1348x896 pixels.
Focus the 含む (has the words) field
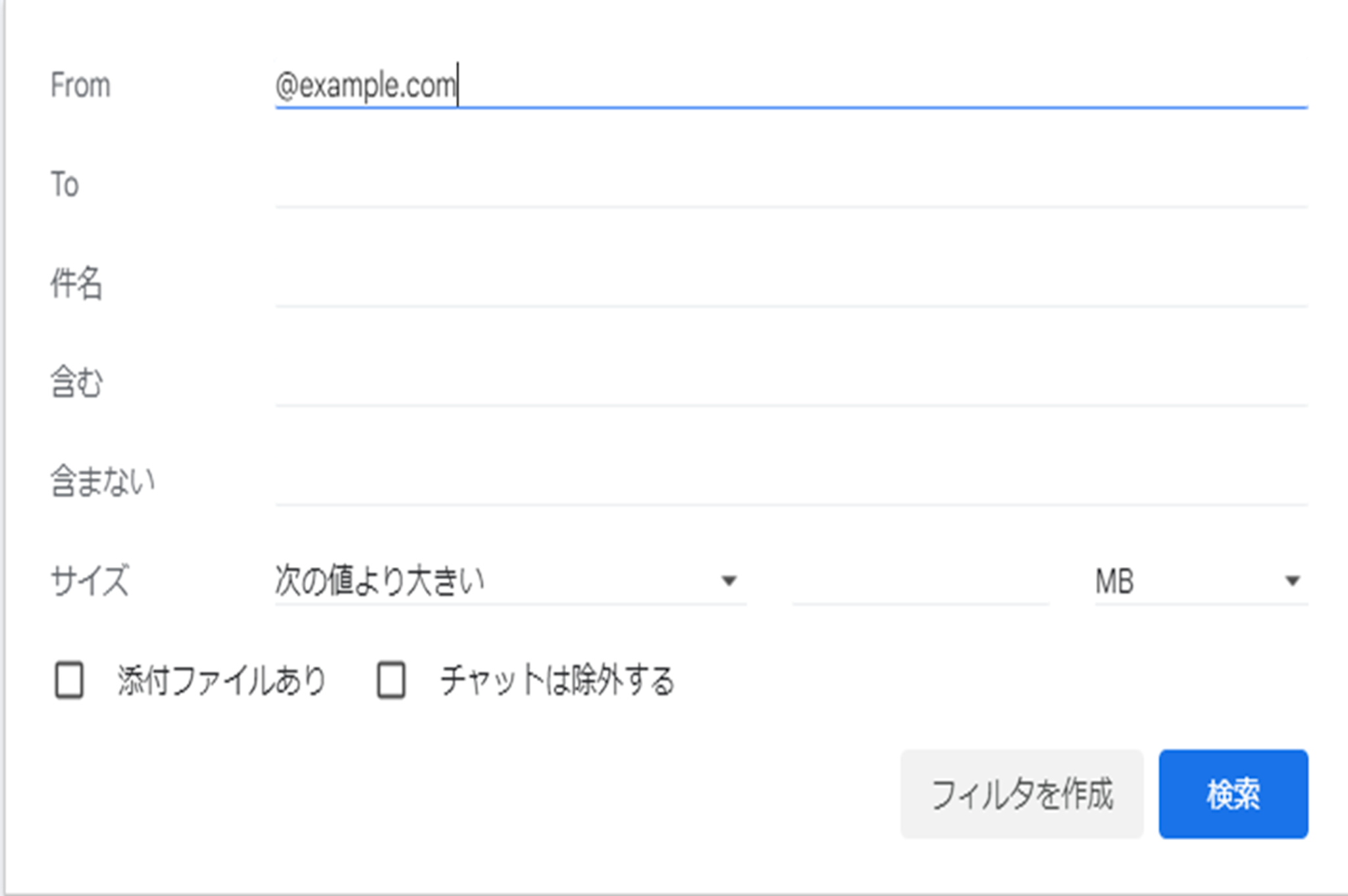tap(790, 384)
